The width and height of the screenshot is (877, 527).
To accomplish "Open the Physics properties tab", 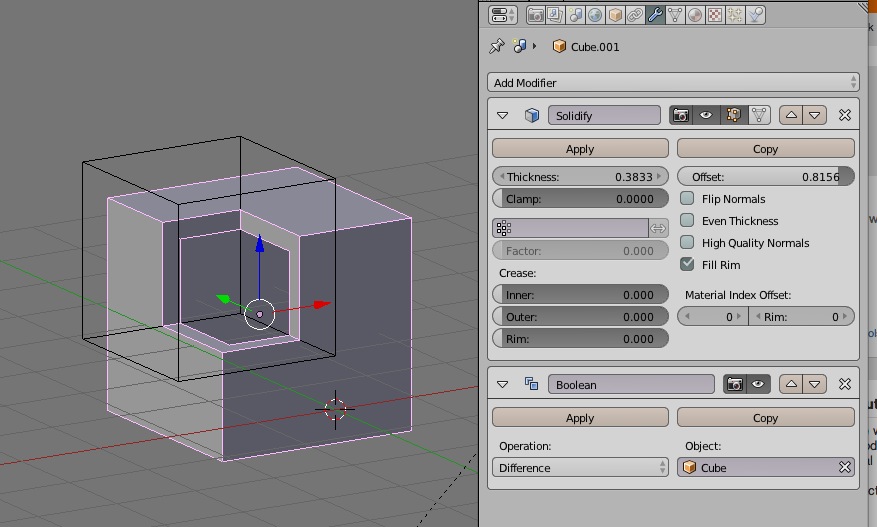I will tap(755, 15).
